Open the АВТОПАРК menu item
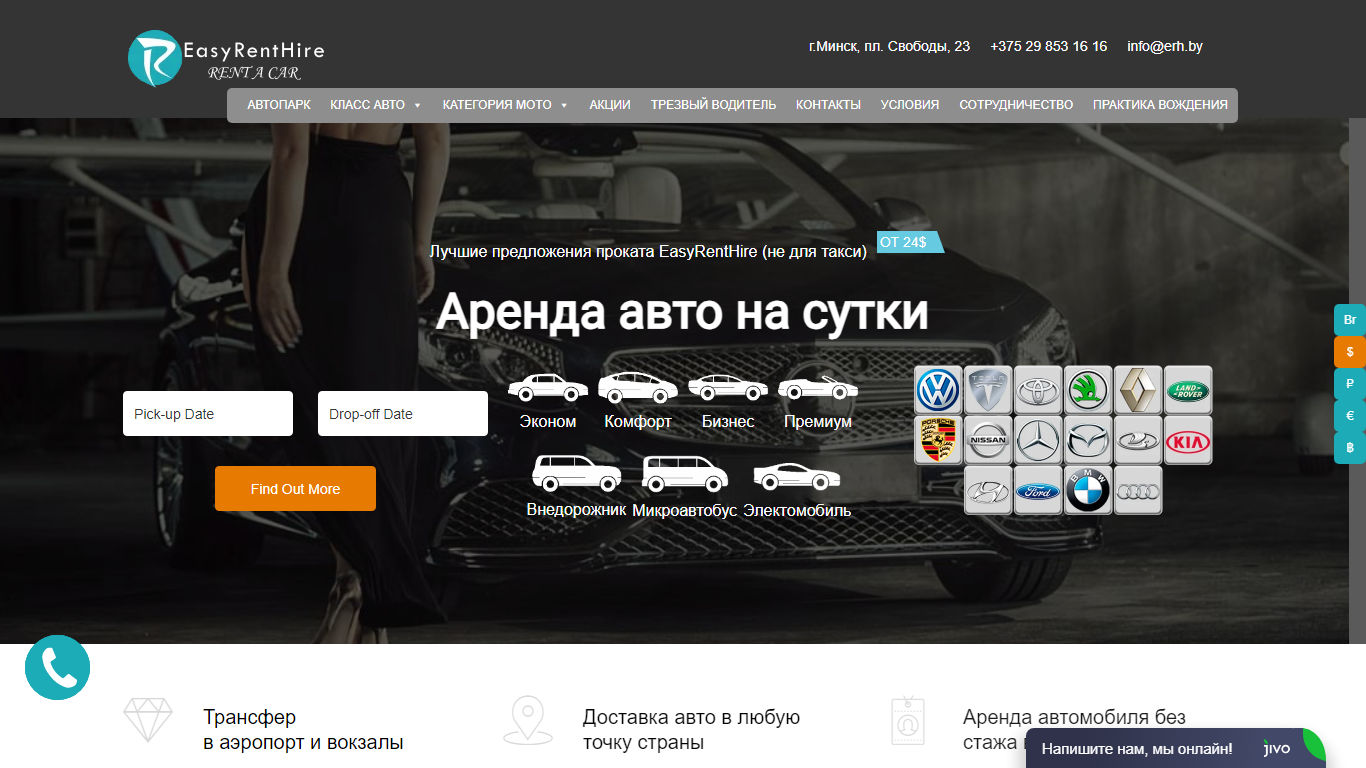1366x768 pixels. click(x=279, y=105)
